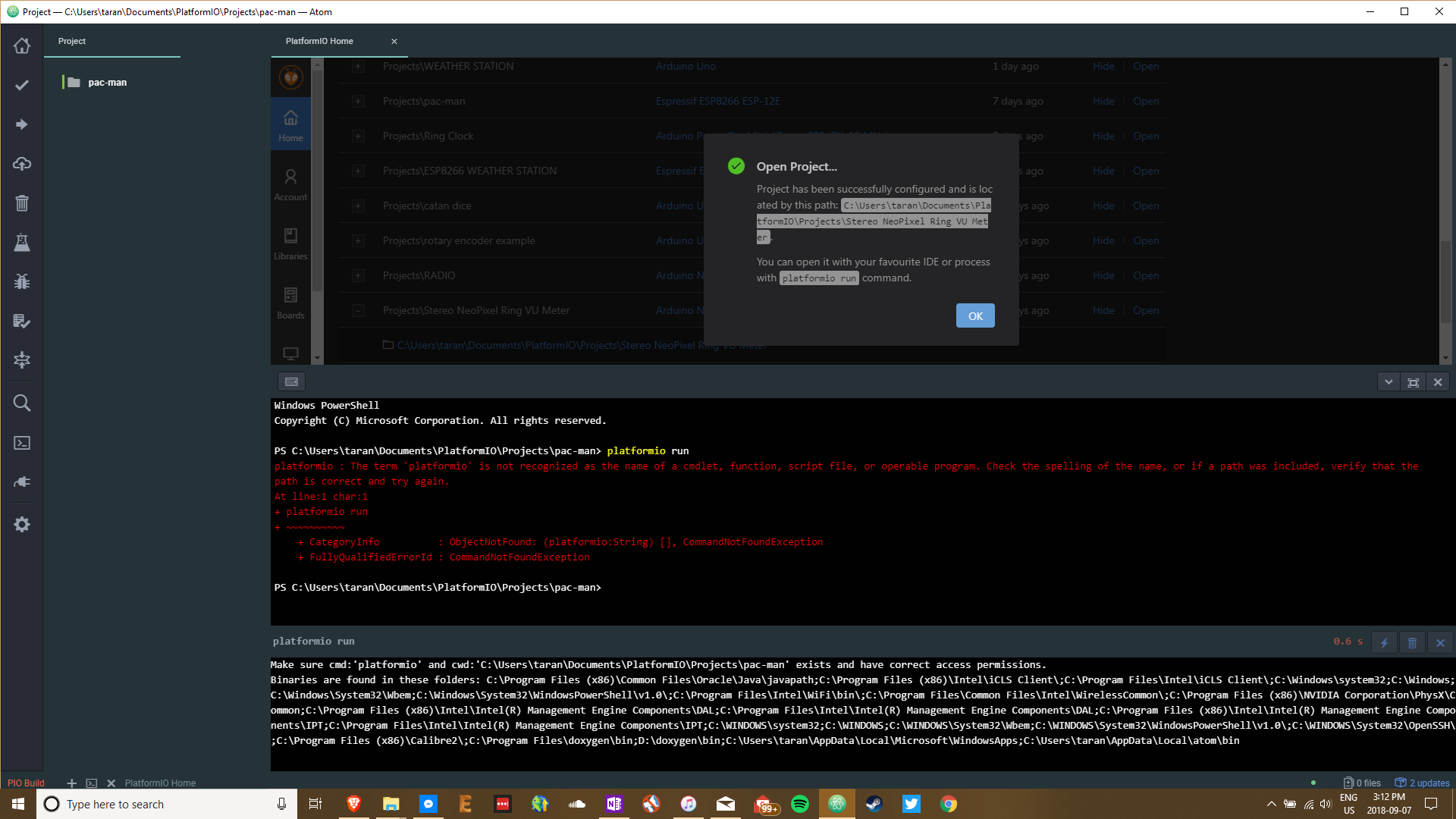Open the Terminal icon in left toolbar
1456x819 pixels.
(x=22, y=443)
